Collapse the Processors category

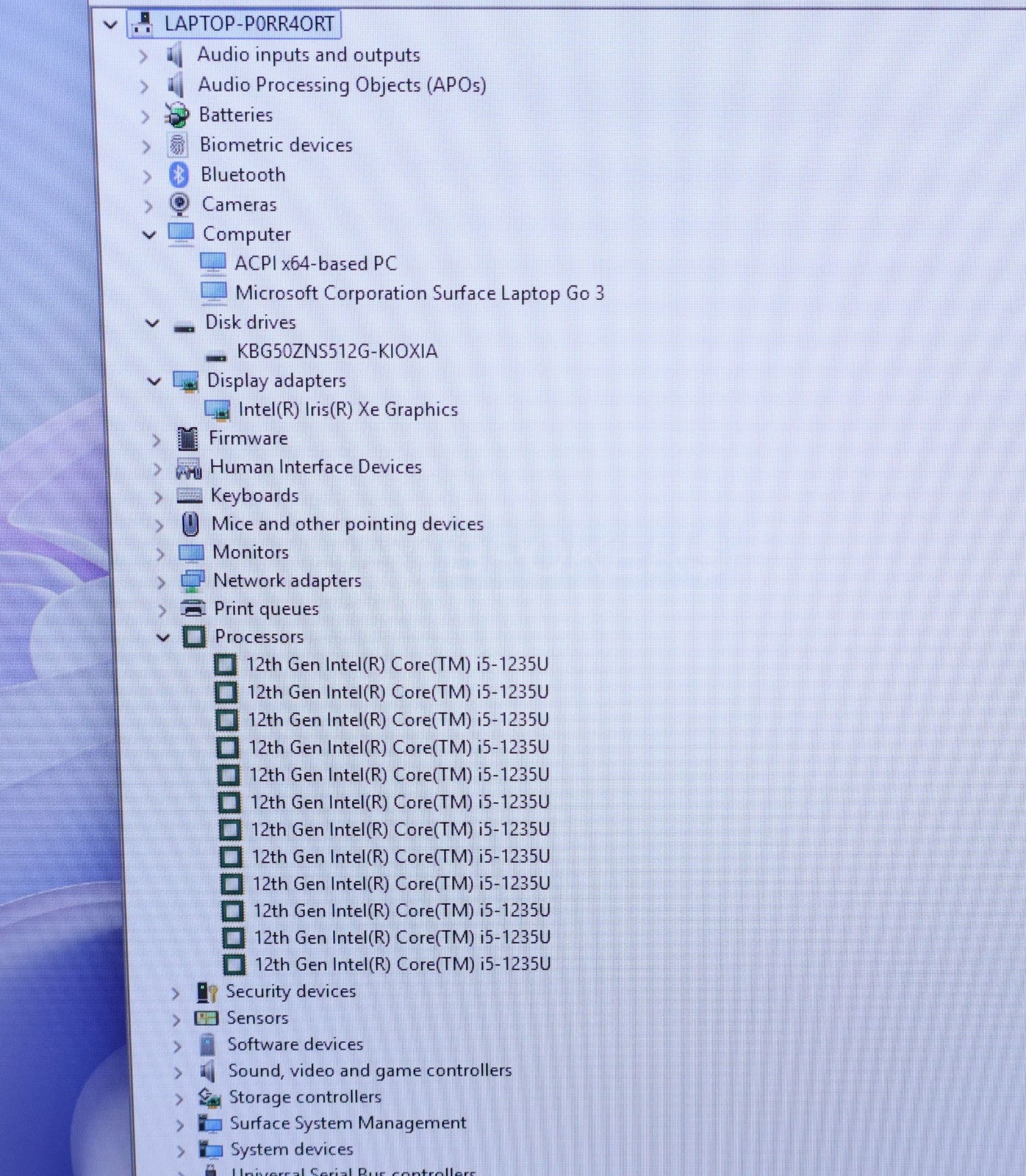click(x=164, y=637)
